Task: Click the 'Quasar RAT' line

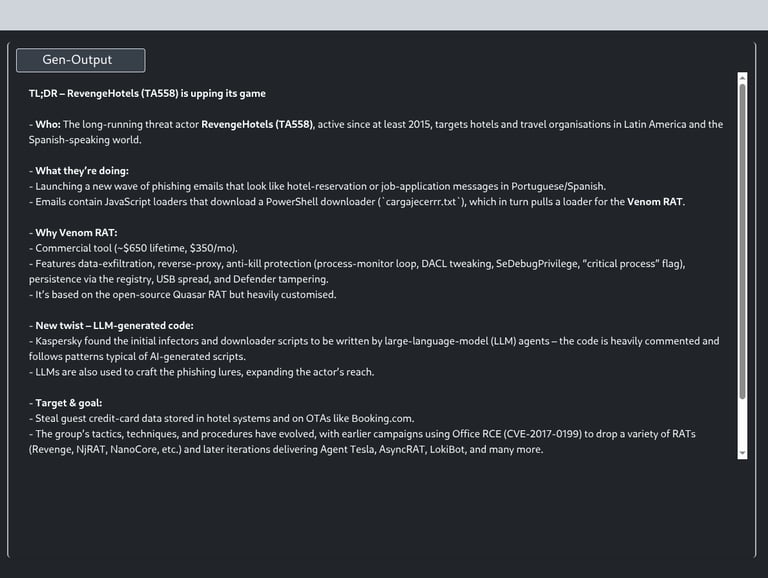Action: click(x=182, y=295)
